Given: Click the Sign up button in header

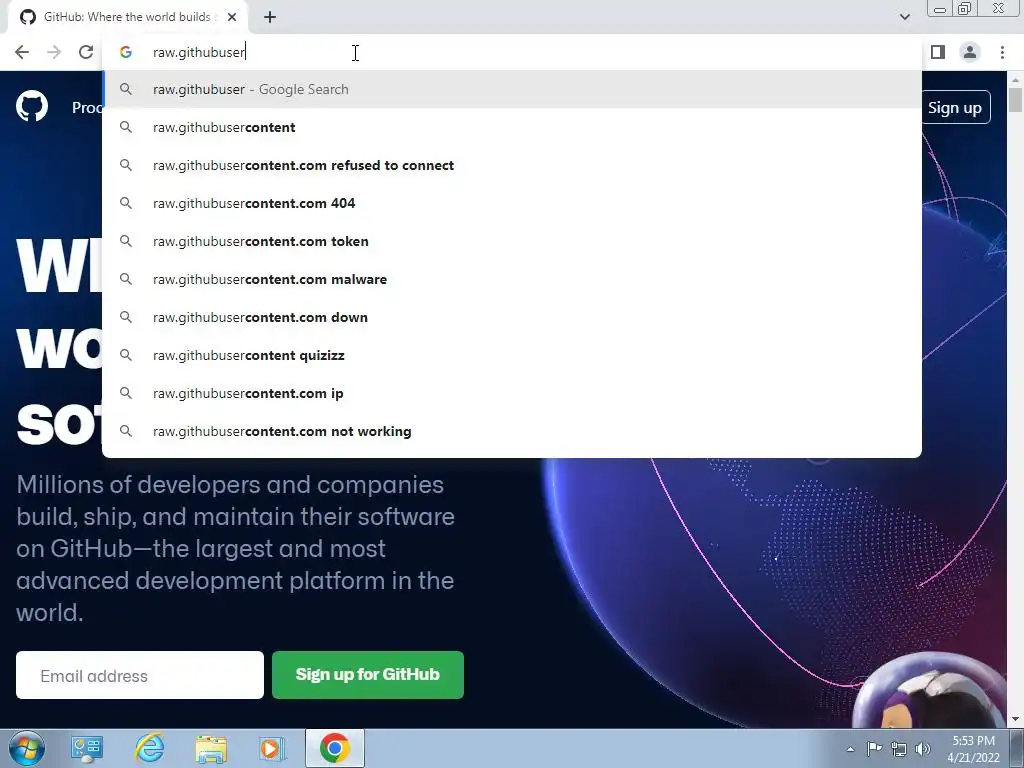Looking at the screenshot, I should 955,108.
